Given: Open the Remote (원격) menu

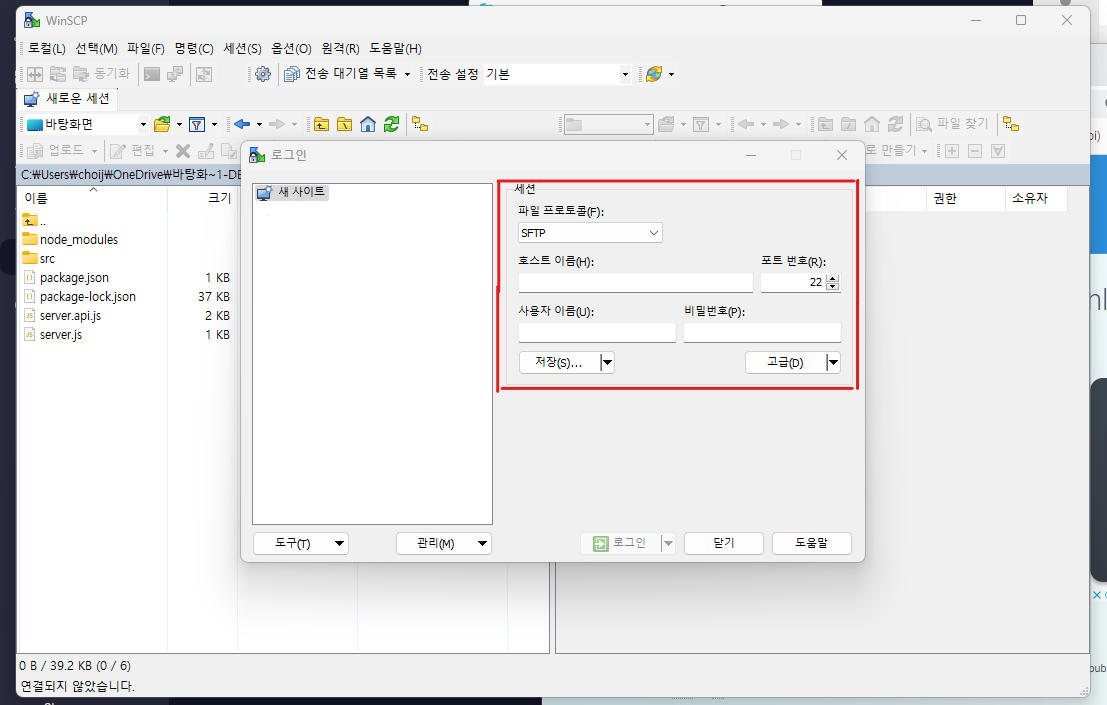Looking at the screenshot, I should pos(340,49).
